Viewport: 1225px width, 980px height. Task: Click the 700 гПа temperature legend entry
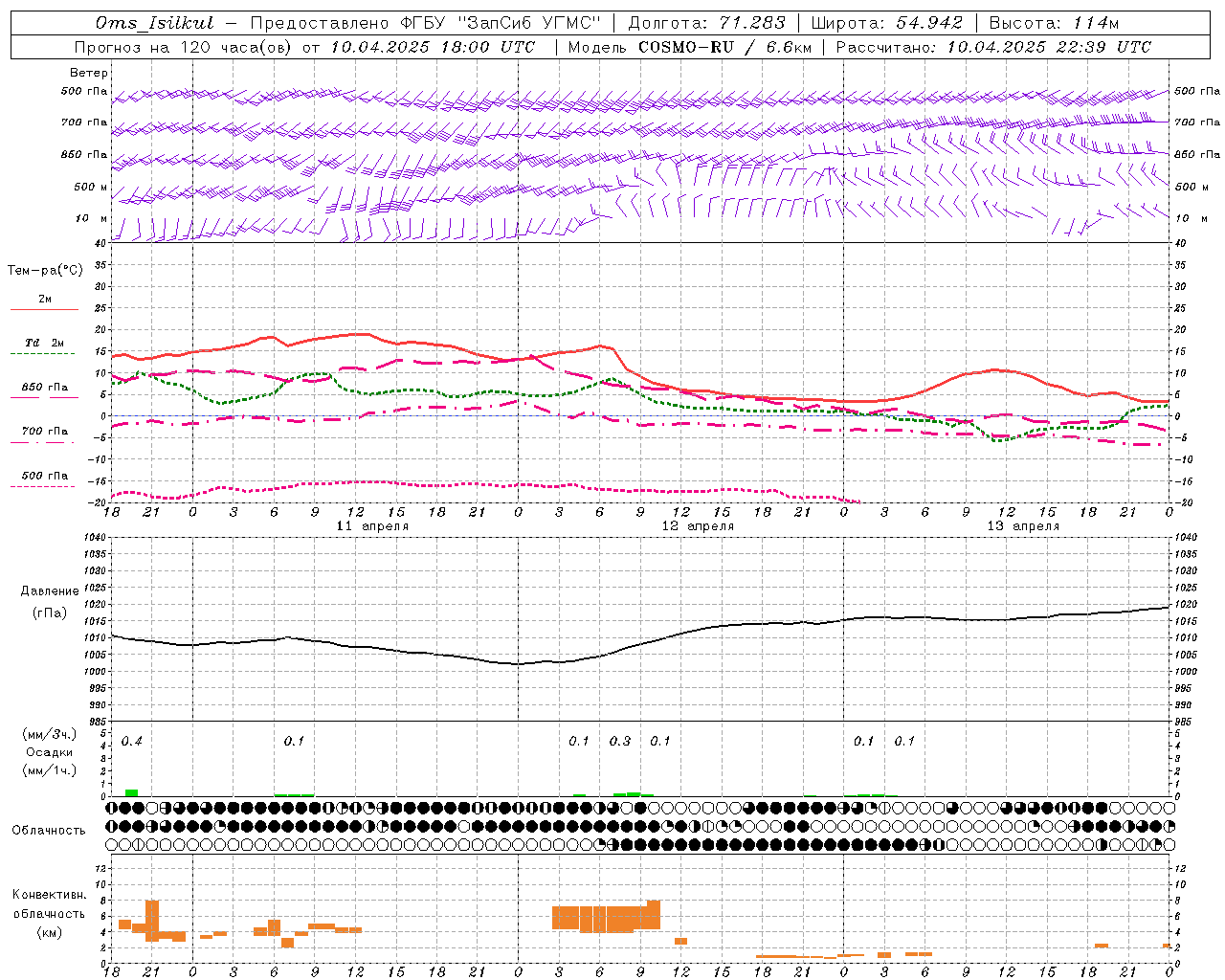coord(44,432)
